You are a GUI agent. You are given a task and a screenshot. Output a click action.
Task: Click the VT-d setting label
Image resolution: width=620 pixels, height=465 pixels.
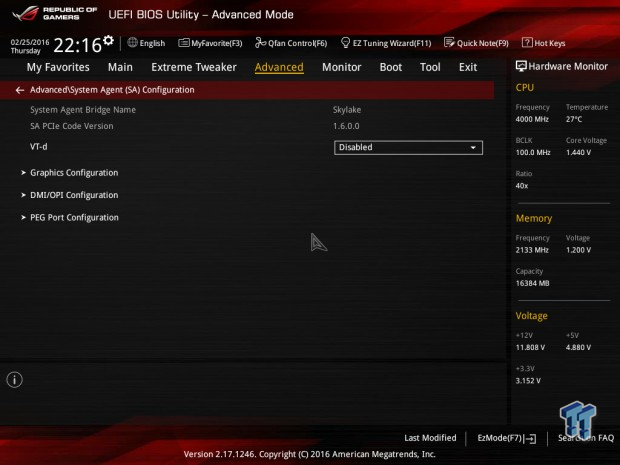39,147
